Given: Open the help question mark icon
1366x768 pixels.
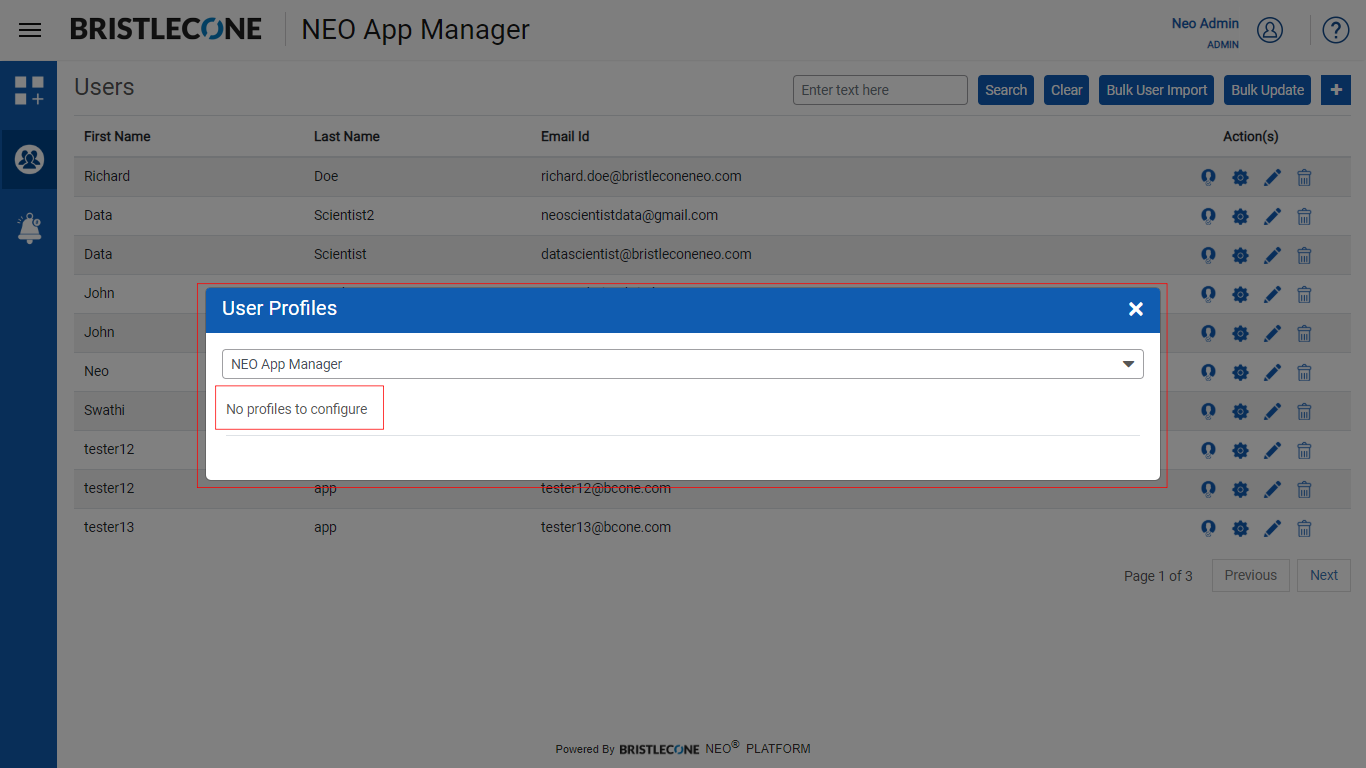Looking at the screenshot, I should (x=1336, y=30).
